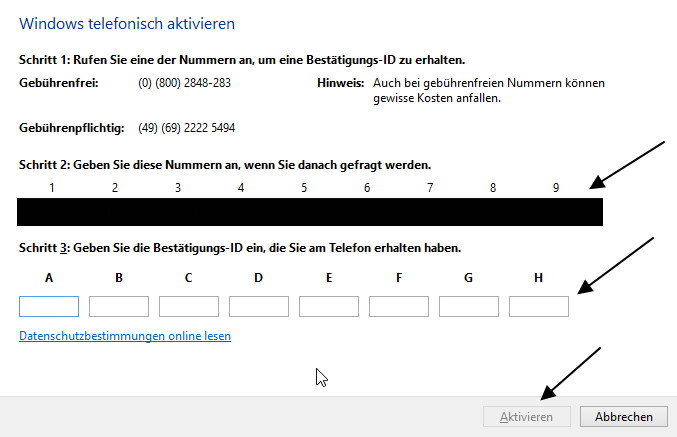Click column number 5 of installation ID
677x437 pixels.
click(x=304, y=188)
